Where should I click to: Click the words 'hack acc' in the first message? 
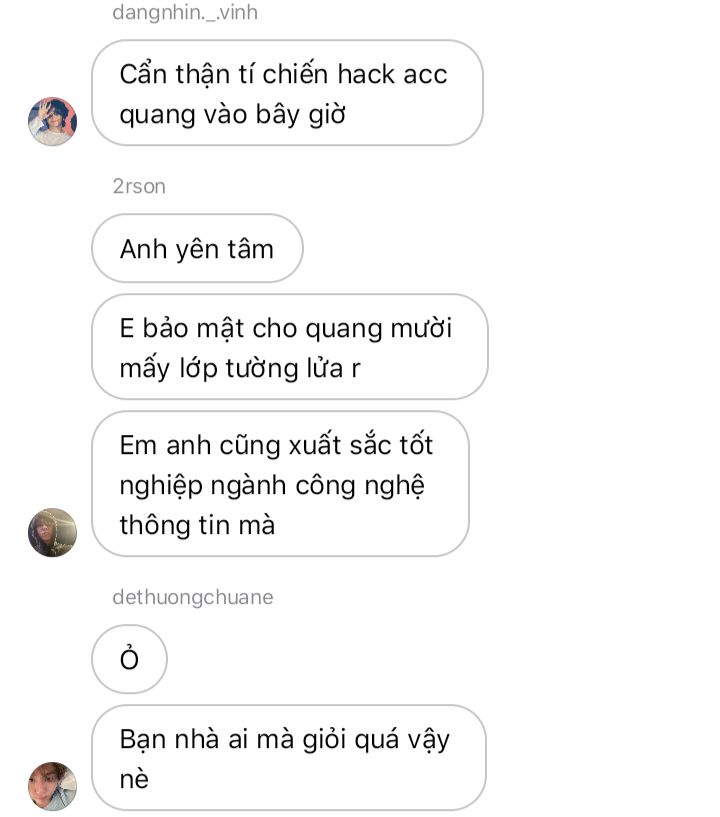coord(392,74)
